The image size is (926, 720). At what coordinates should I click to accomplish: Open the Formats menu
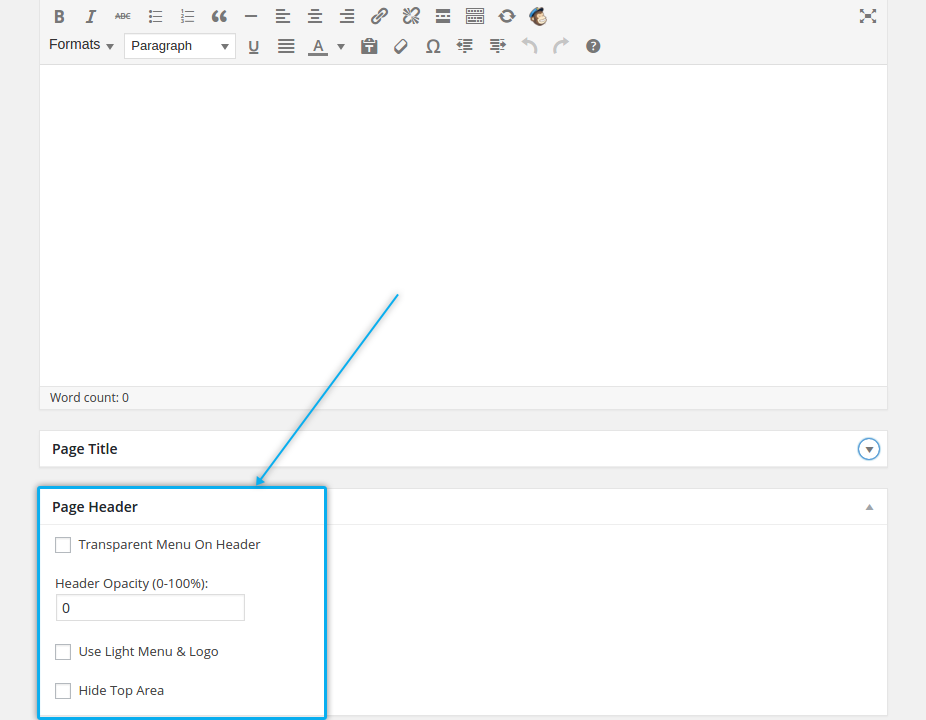point(81,45)
